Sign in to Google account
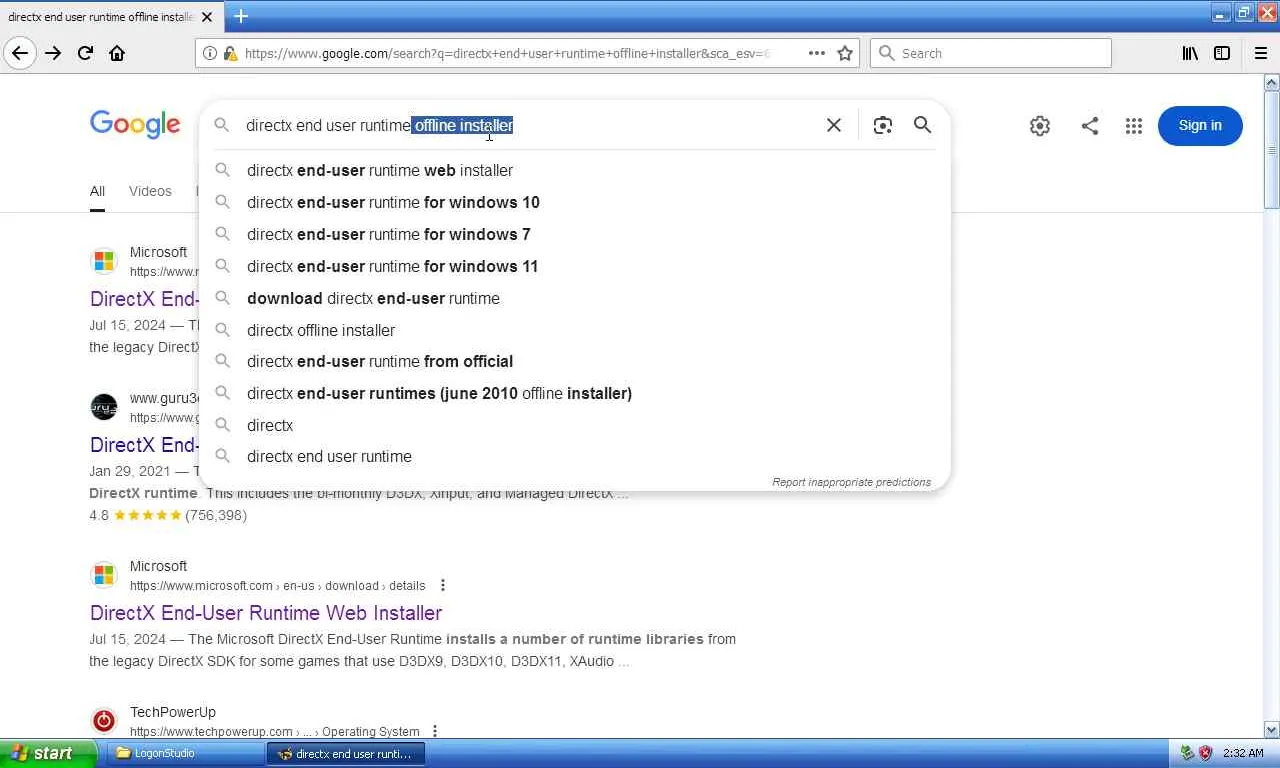This screenshot has width=1280, height=768. pos(1200,125)
